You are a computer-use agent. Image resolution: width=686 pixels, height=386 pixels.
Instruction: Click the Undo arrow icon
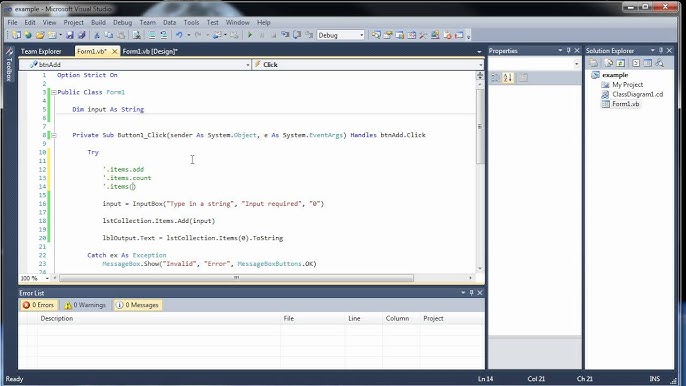pyautogui.click(x=179, y=35)
